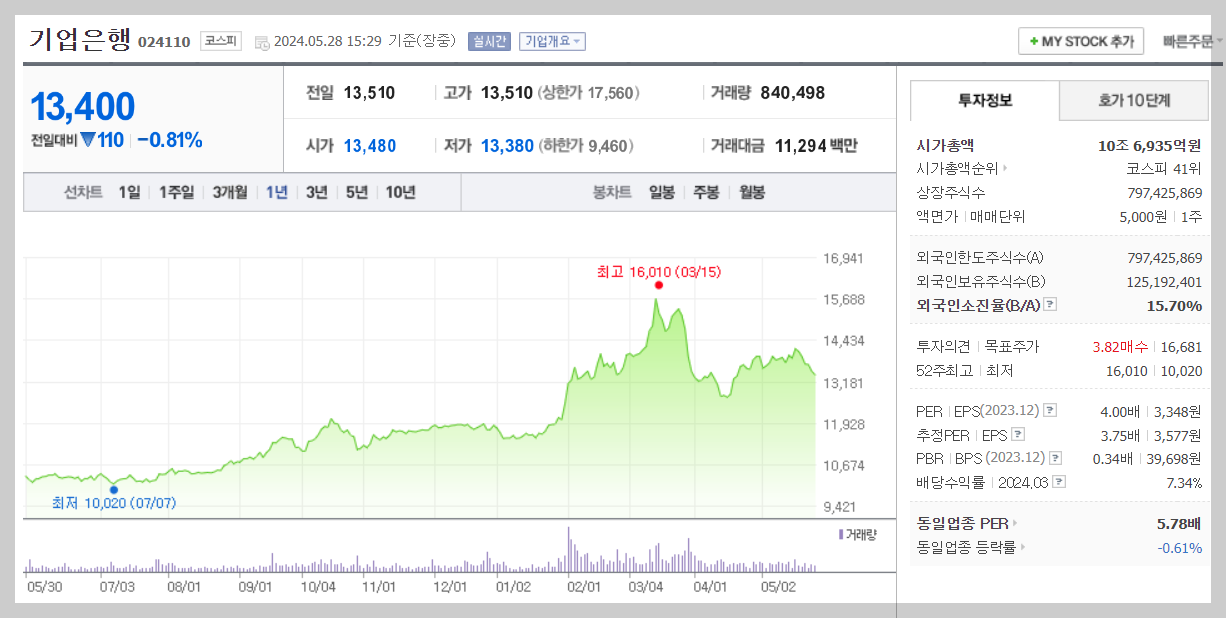Click the 투자의견 3.82매수 value
The height and width of the screenshot is (618, 1226).
click(x=1119, y=347)
